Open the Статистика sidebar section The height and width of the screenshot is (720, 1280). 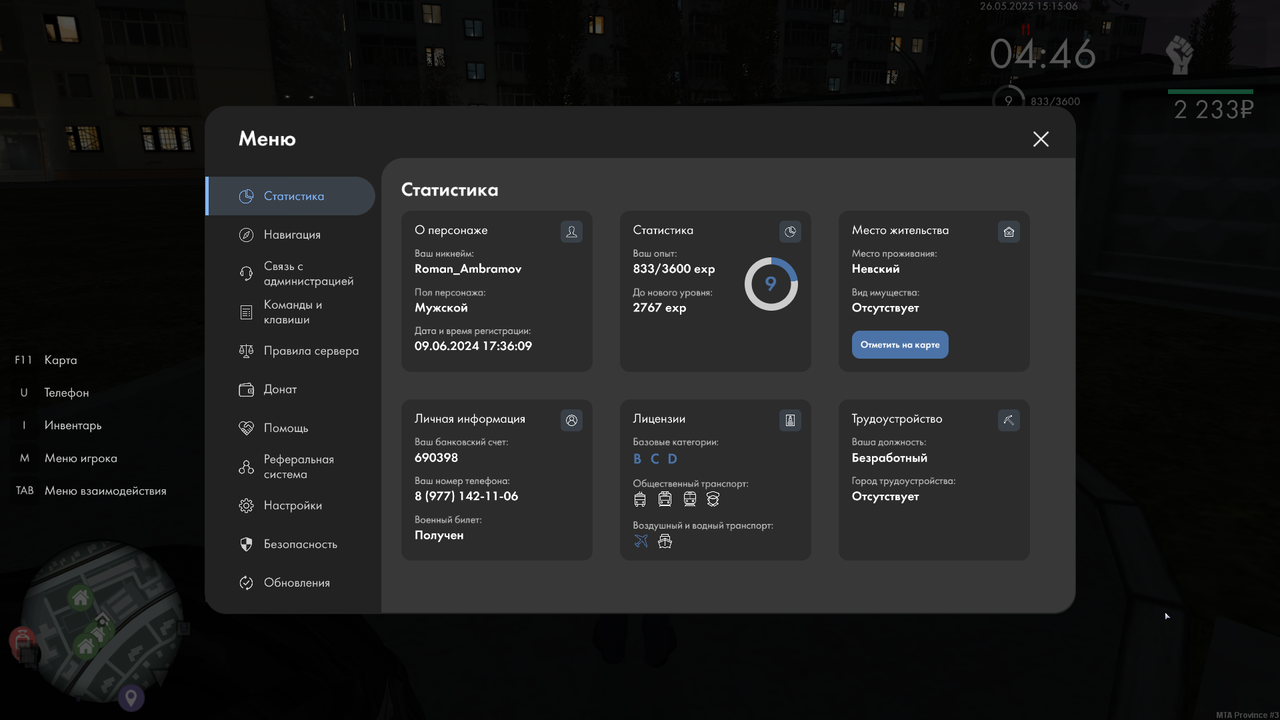[x=290, y=196]
